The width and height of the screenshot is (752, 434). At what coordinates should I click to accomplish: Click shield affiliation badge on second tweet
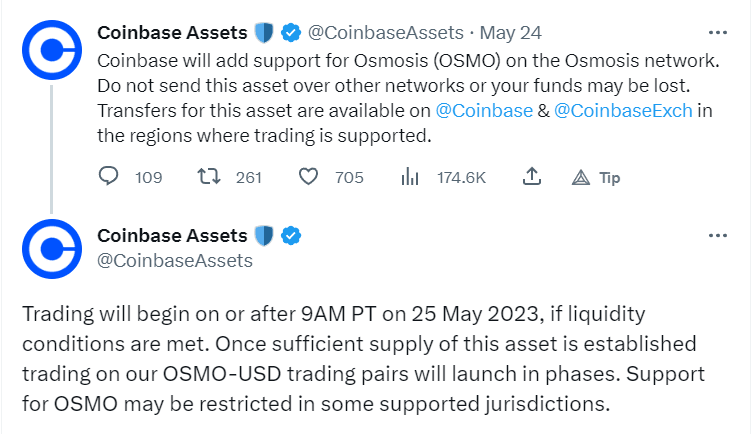(264, 235)
